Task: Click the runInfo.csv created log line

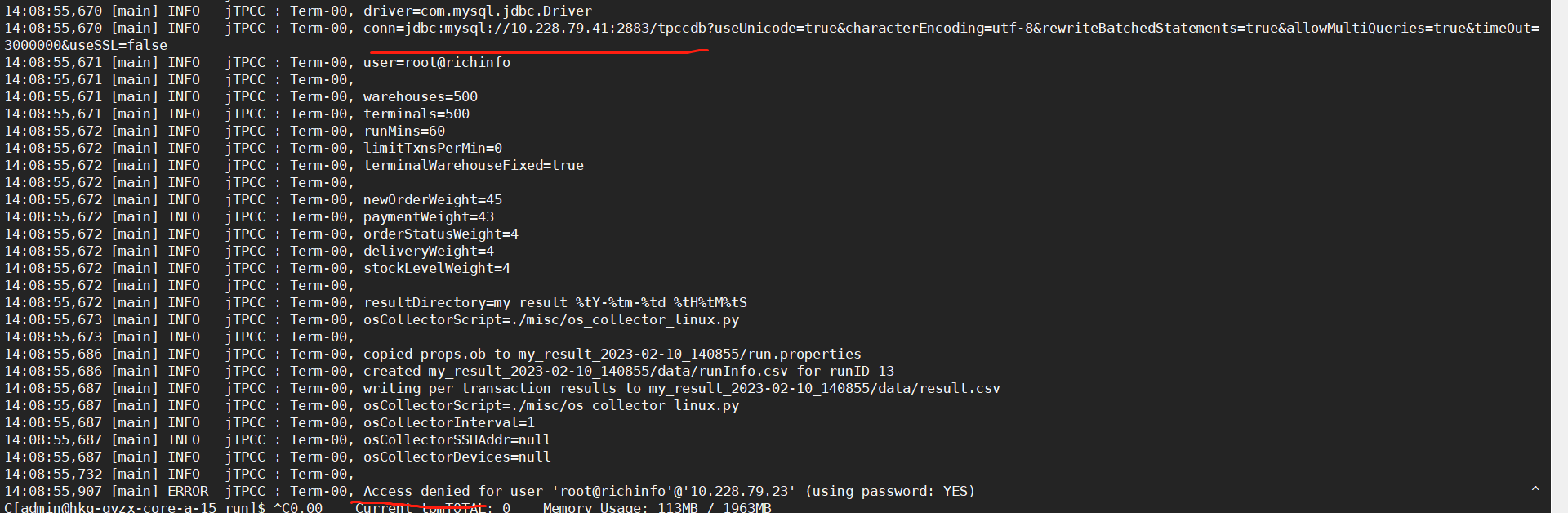Action: pyautogui.click(x=629, y=371)
